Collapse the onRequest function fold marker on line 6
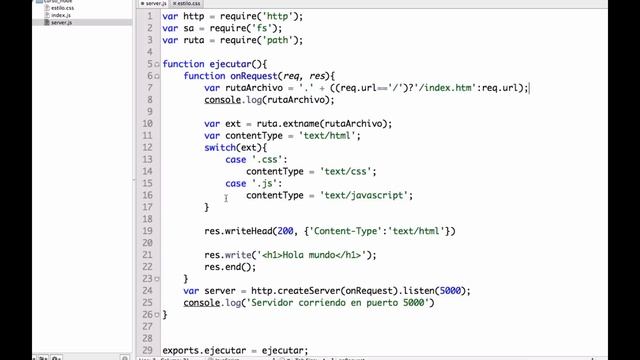Screen dimensions: 640x360 pos(157,76)
